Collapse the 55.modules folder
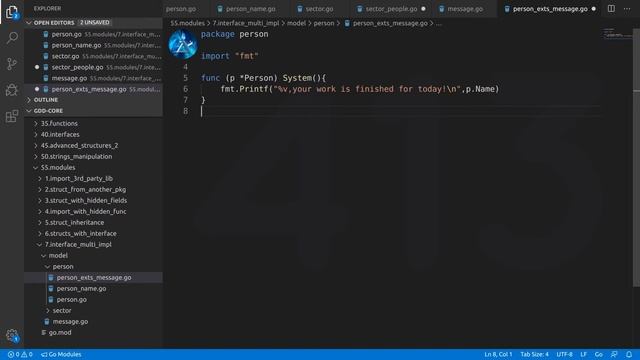This screenshot has height=360, width=640. pyautogui.click(x=93, y=167)
